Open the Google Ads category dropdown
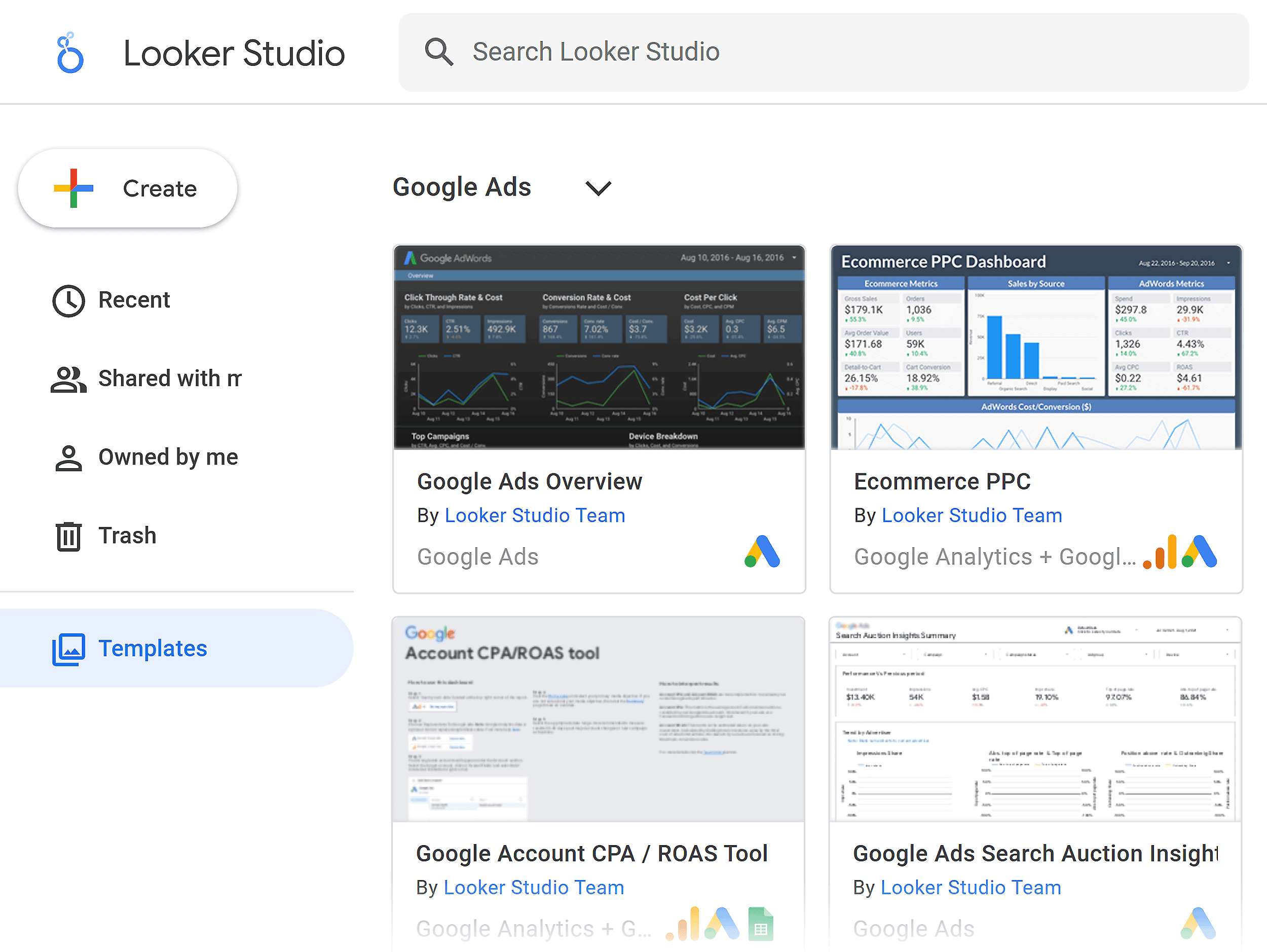The image size is (1267, 952). coord(598,188)
